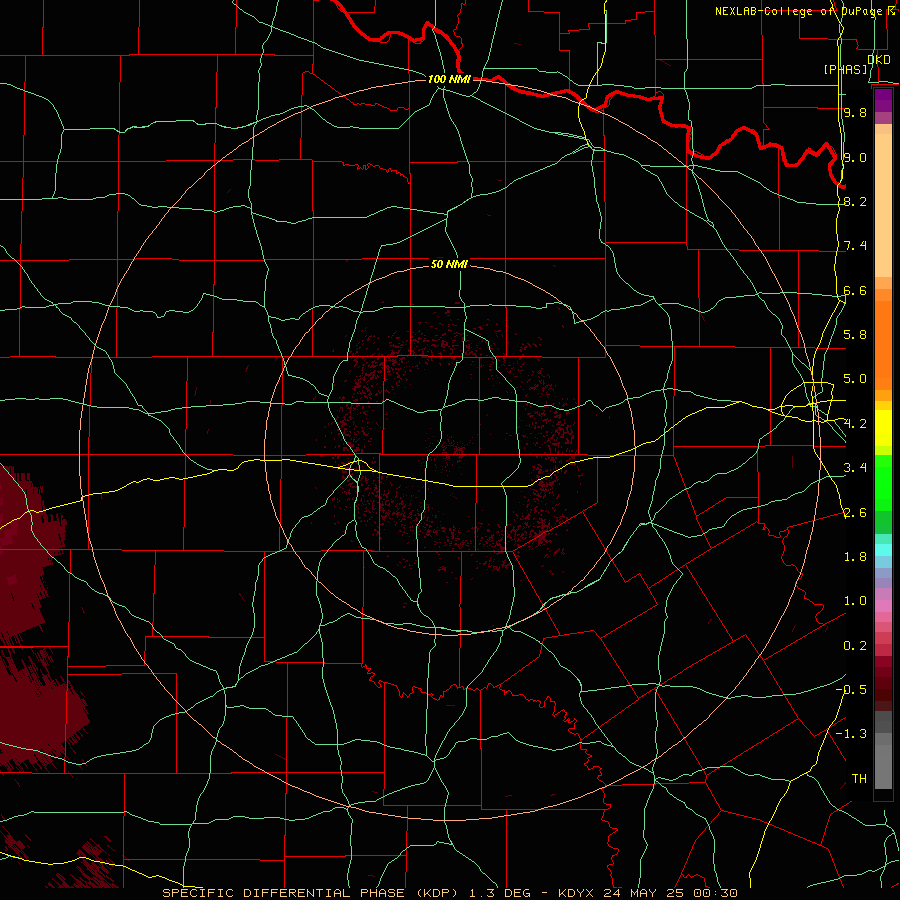
Task: Click the 5.0 value on the color scale
Action: pos(855,379)
